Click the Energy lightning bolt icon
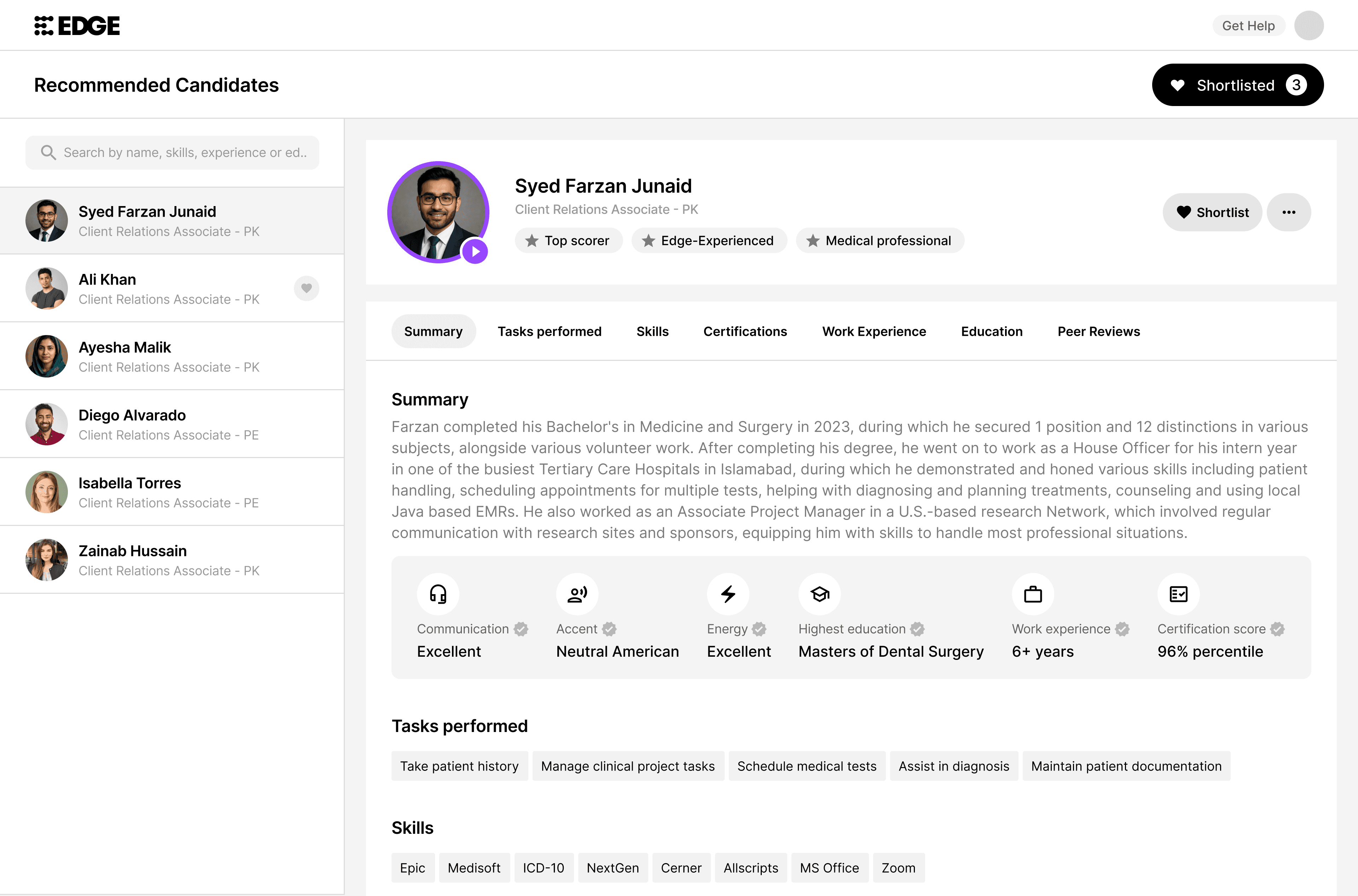 [x=728, y=594]
